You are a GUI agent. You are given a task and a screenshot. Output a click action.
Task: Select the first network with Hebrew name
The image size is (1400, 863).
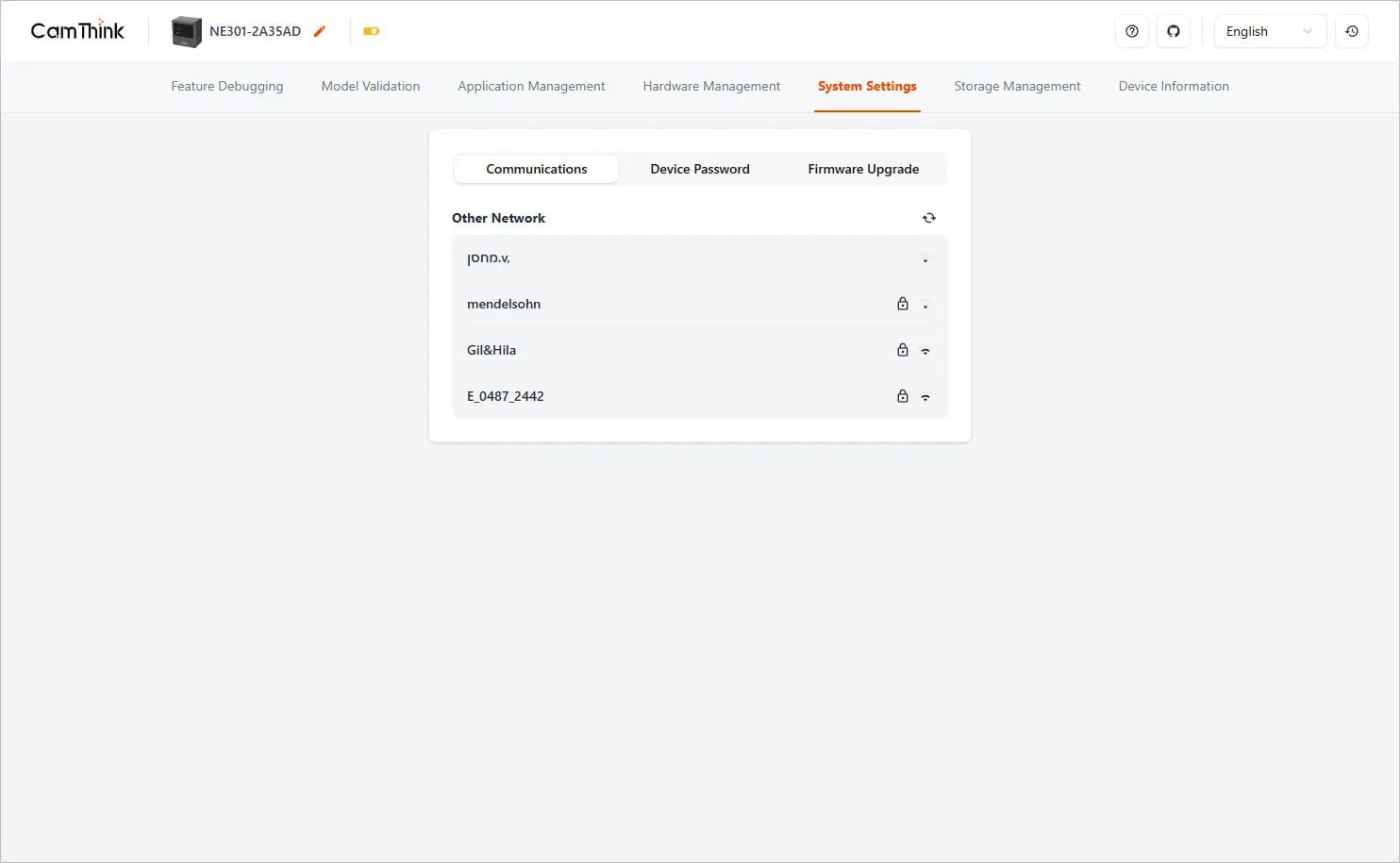(x=699, y=258)
